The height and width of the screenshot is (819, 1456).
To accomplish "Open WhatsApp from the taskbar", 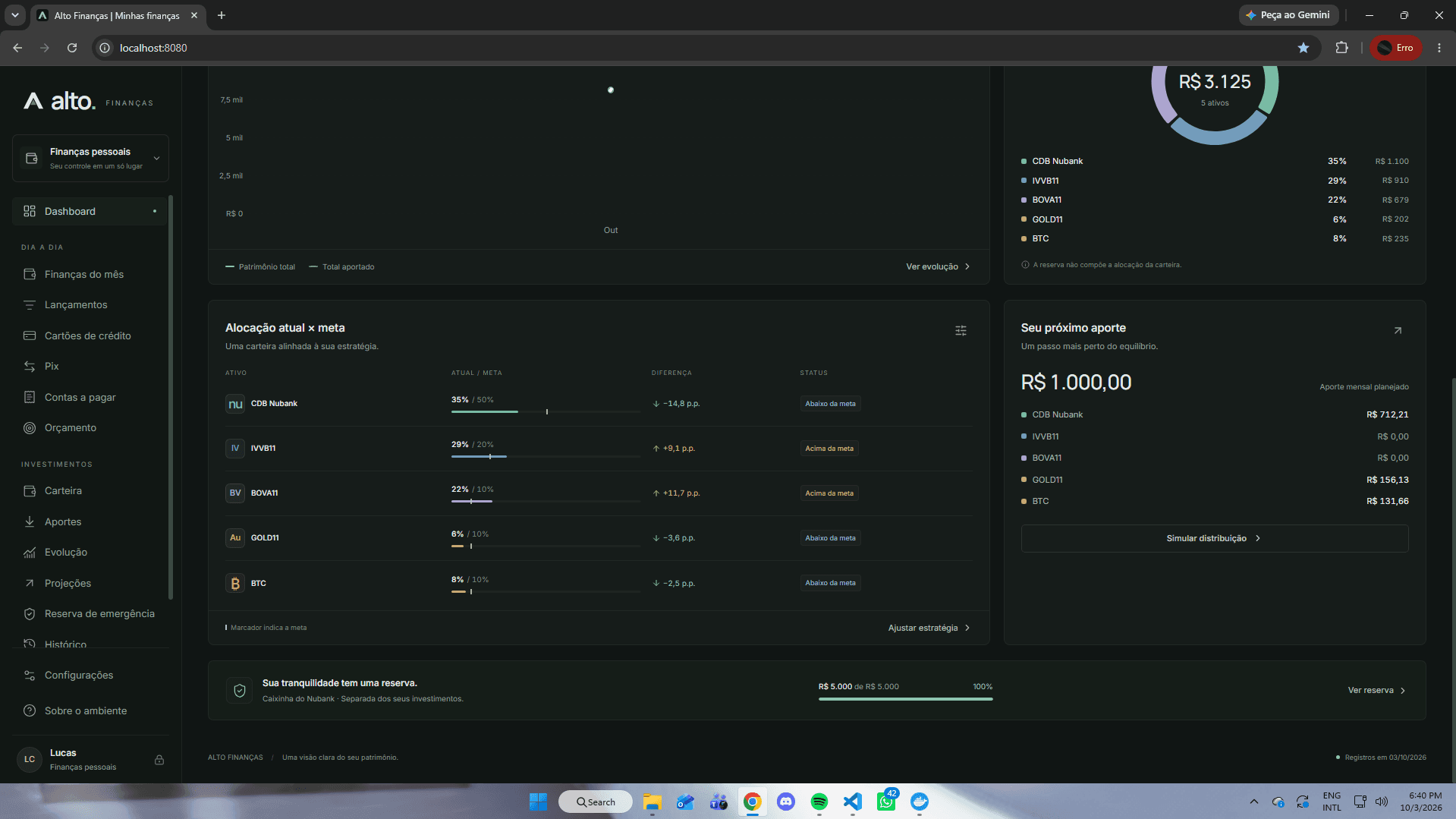I will tap(886, 802).
